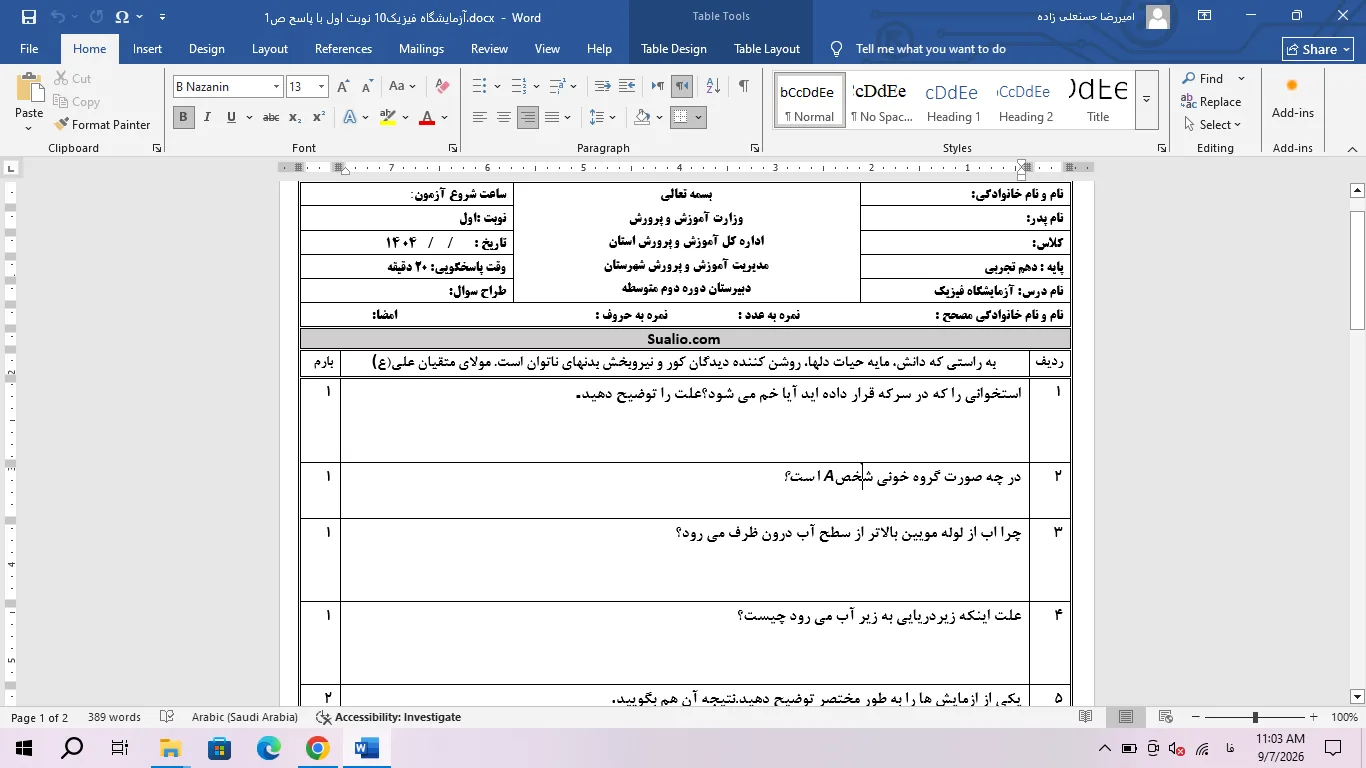Increase font size with grow-font icon
The height and width of the screenshot is (768, 1366).
pos(344,87)
